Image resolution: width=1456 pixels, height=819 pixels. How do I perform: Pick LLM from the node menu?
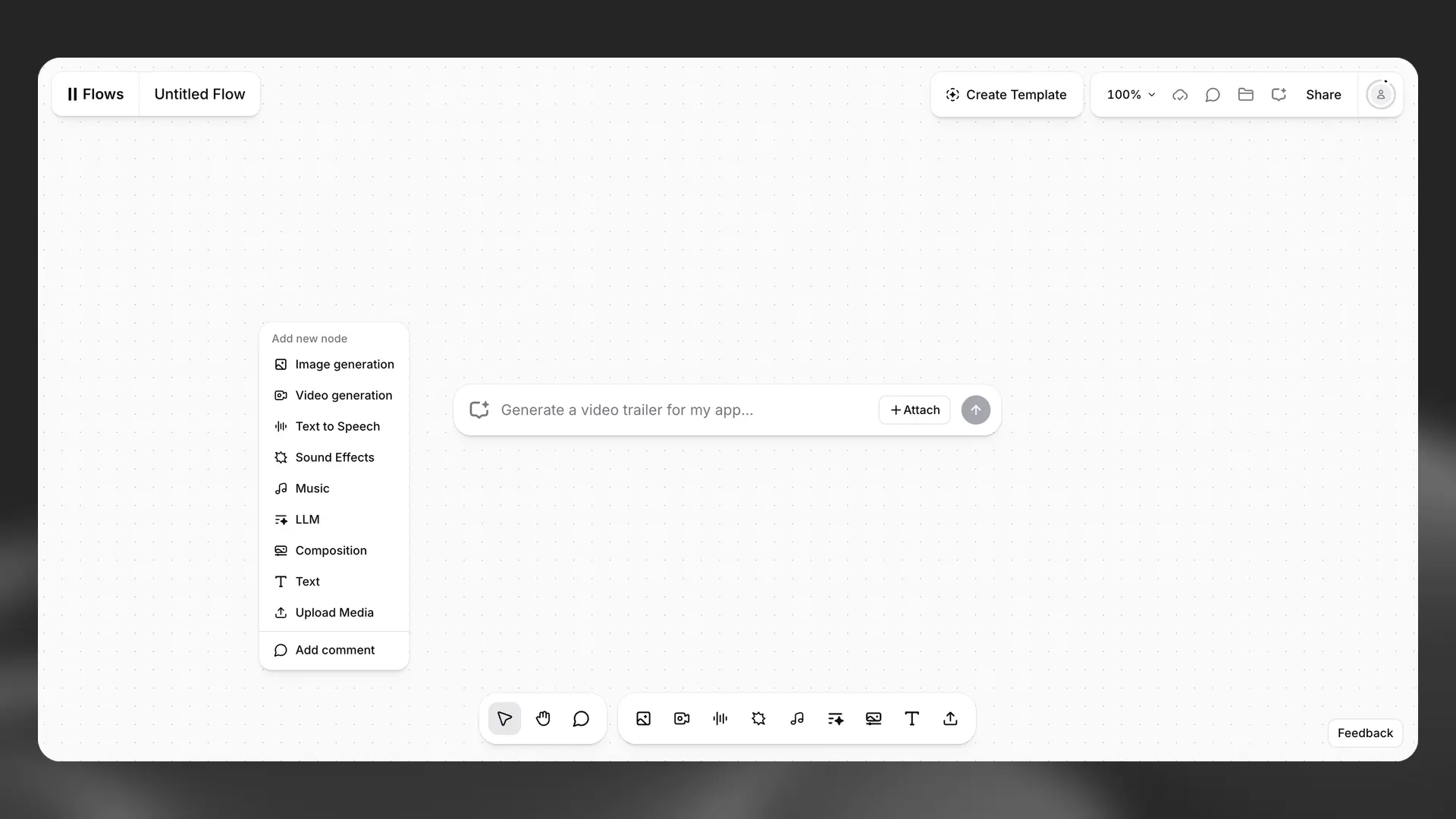(x=334, y=520)
